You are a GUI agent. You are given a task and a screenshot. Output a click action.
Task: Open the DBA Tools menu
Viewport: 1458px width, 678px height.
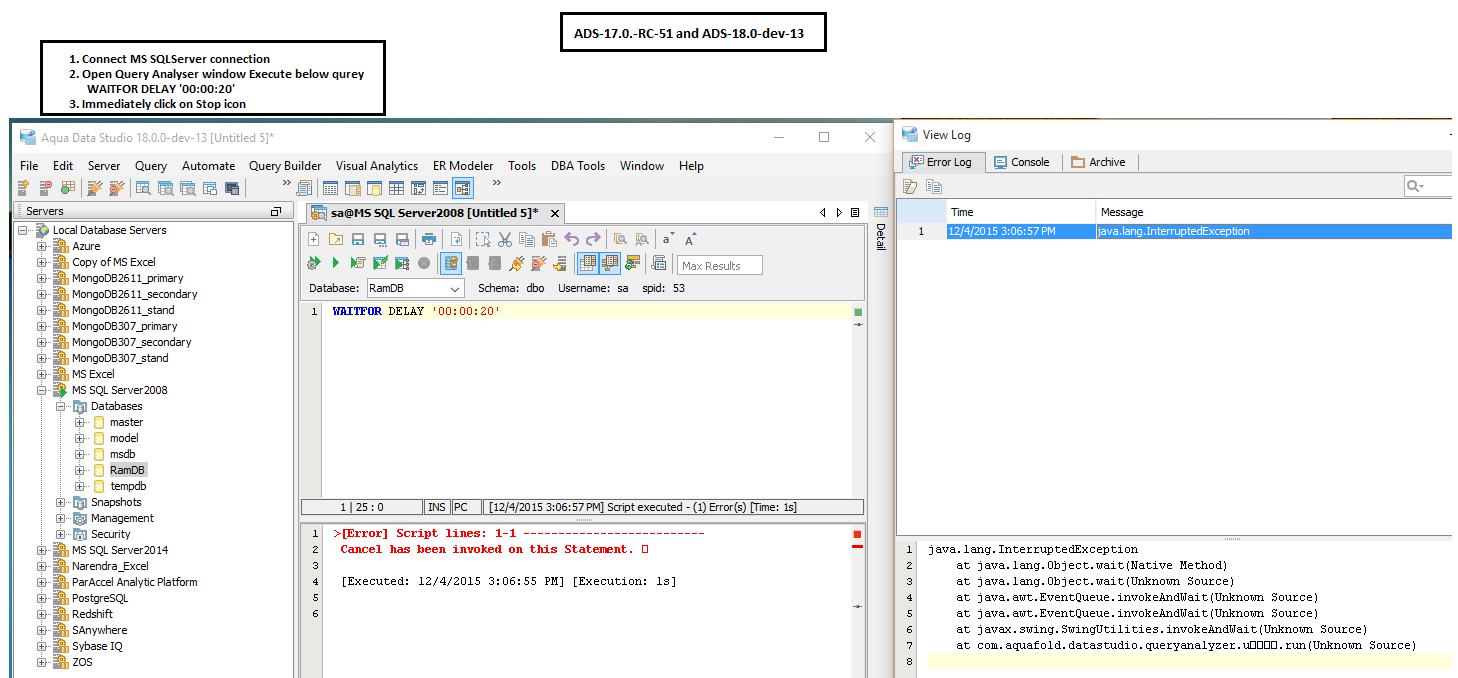578,166
